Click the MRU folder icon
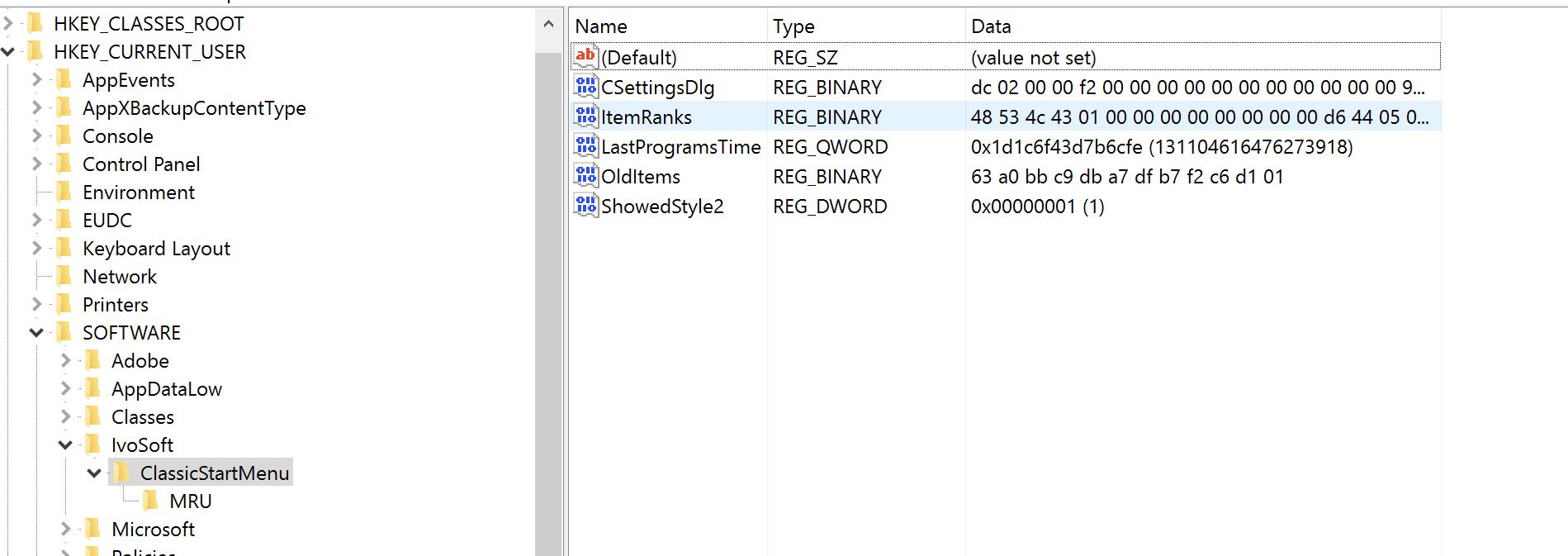Viewport: 1568px width, 556px height. (x=151, y=501)
